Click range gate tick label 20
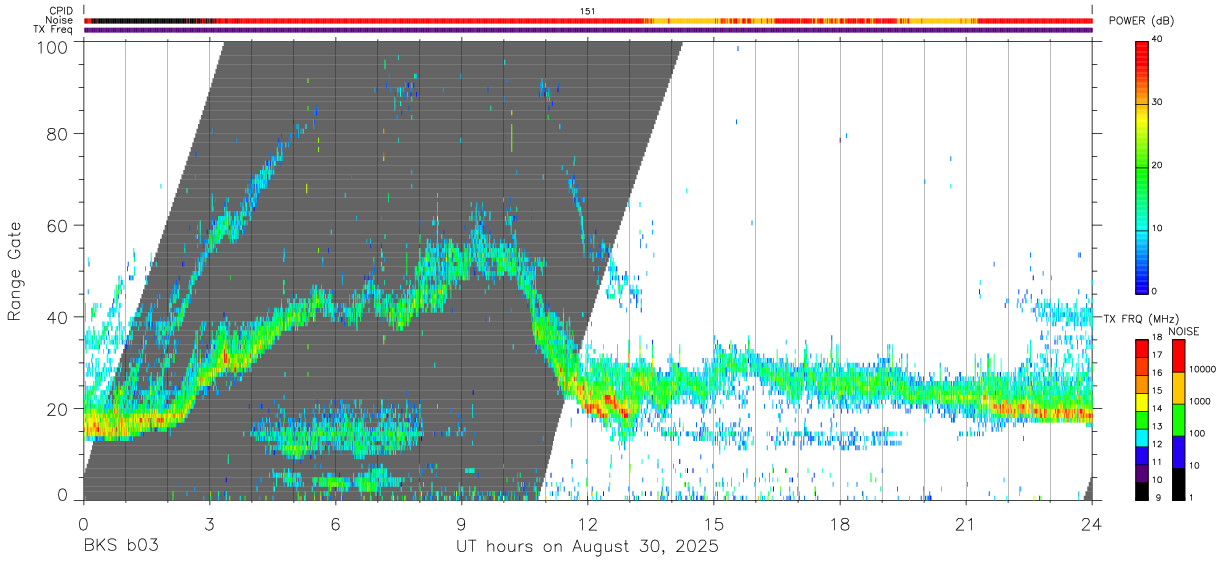This screenshot has height=567, width=1228. 58,409
